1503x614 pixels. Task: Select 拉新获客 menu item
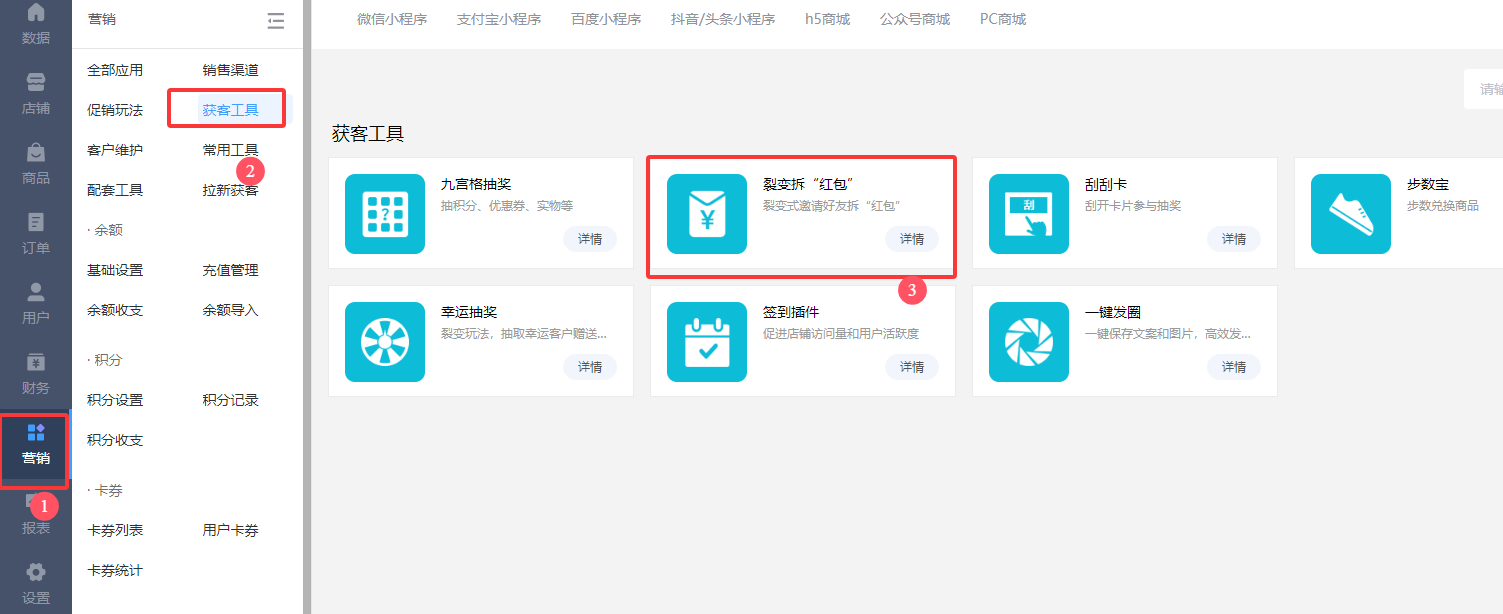coord(230,190)
